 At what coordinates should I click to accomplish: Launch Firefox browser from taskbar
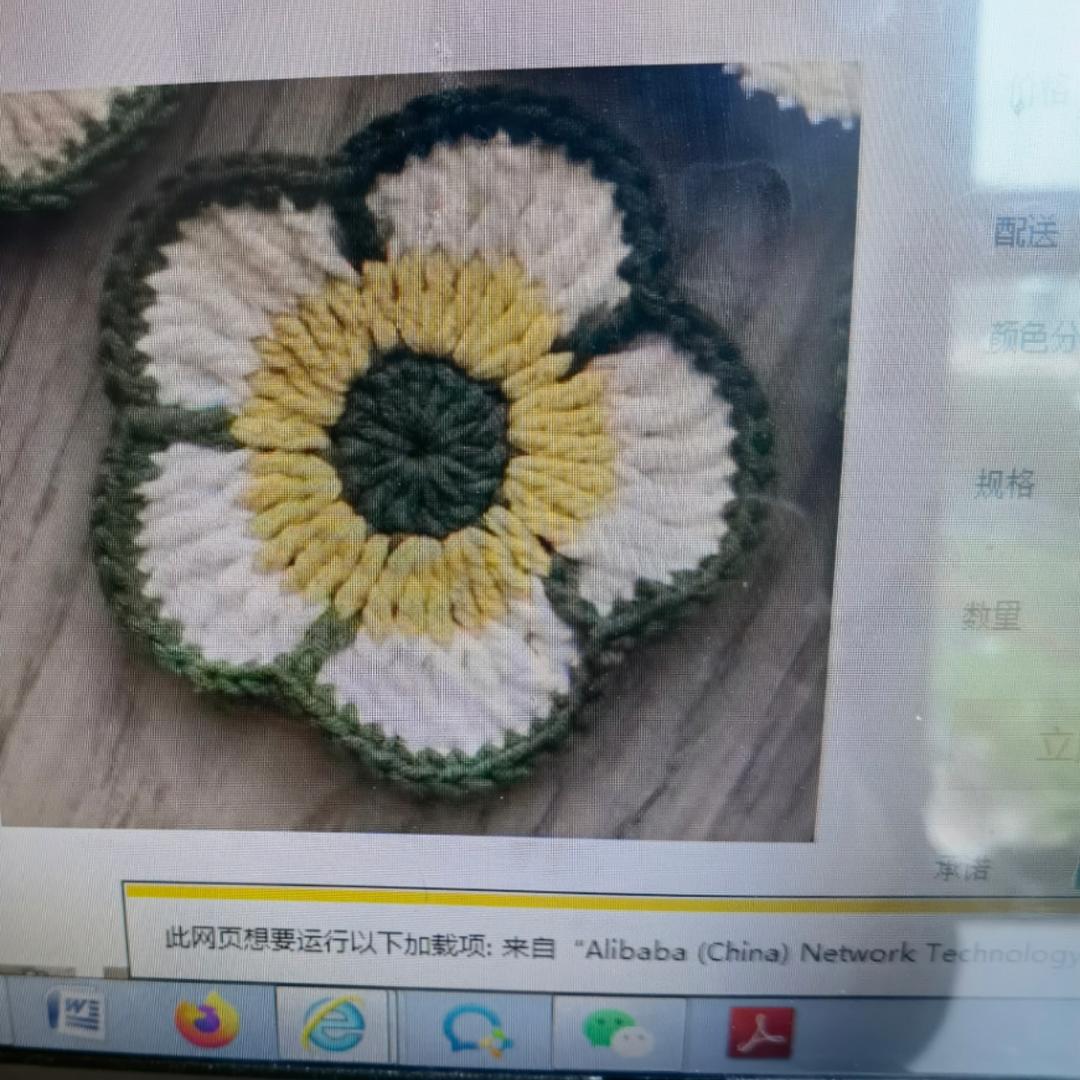pyautogui.click(x=207, y=1020)
